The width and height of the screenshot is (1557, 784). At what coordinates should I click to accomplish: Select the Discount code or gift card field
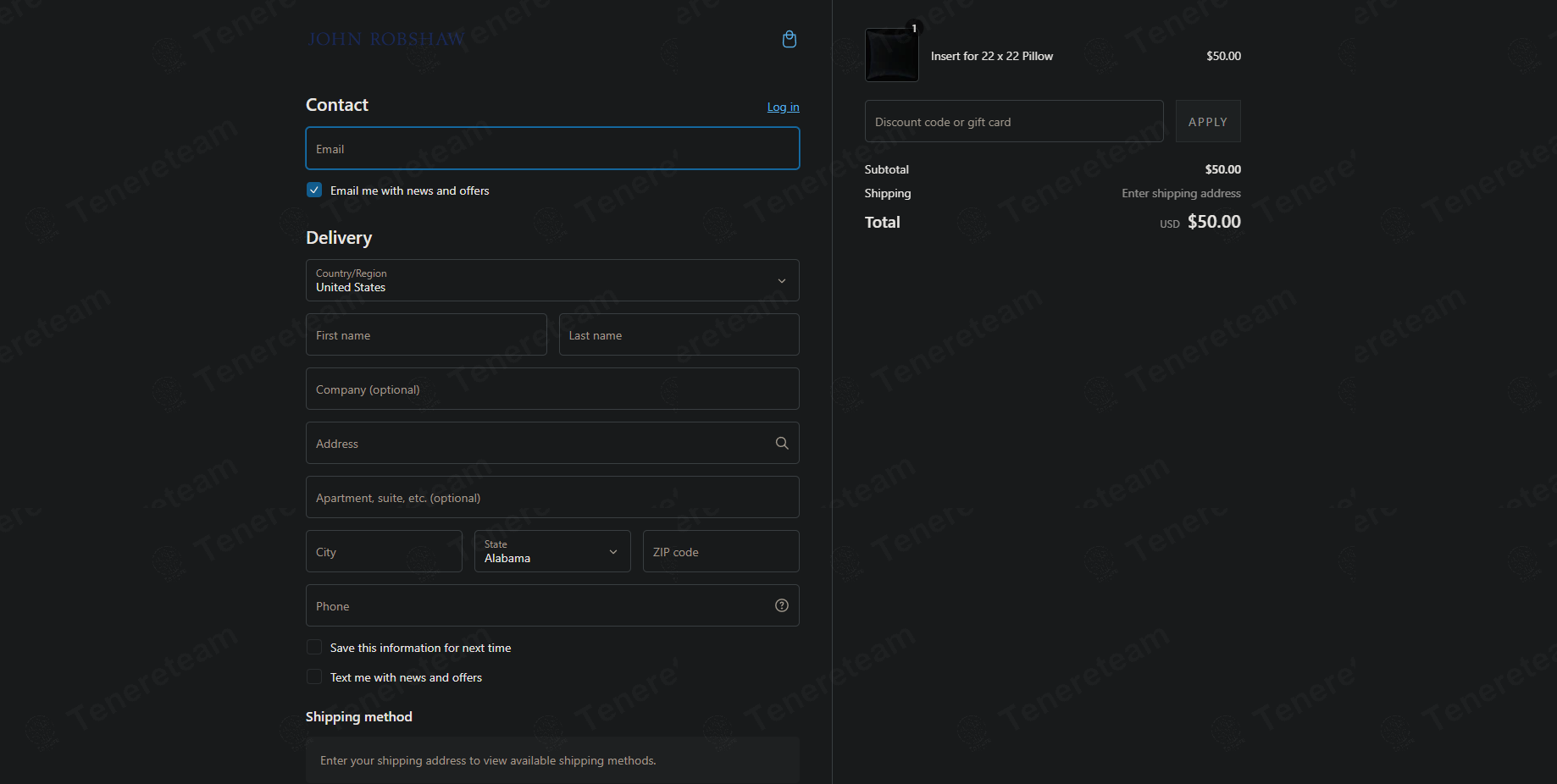[x=1014, y=121]
